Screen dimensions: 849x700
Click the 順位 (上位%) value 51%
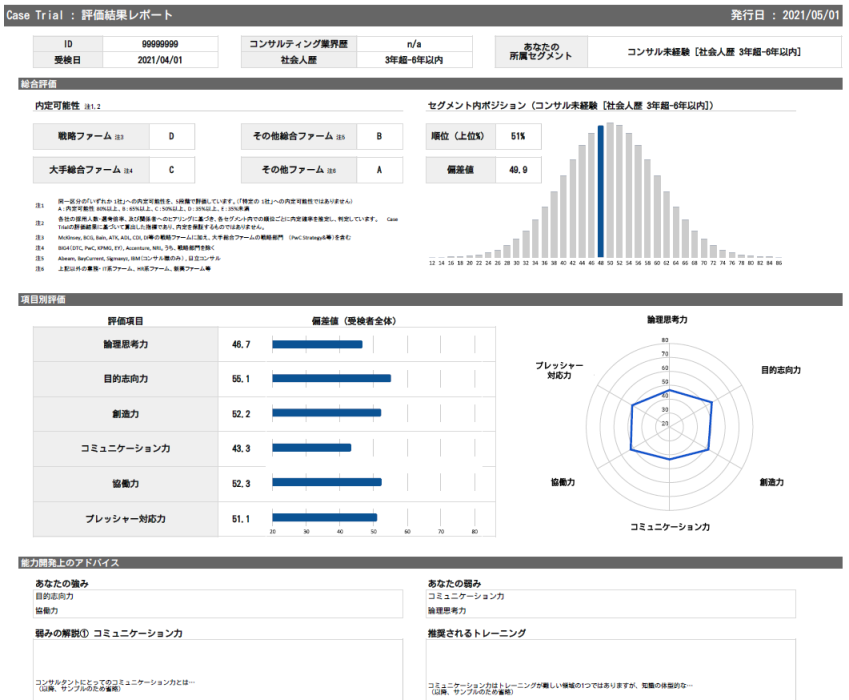click(518, 136)
